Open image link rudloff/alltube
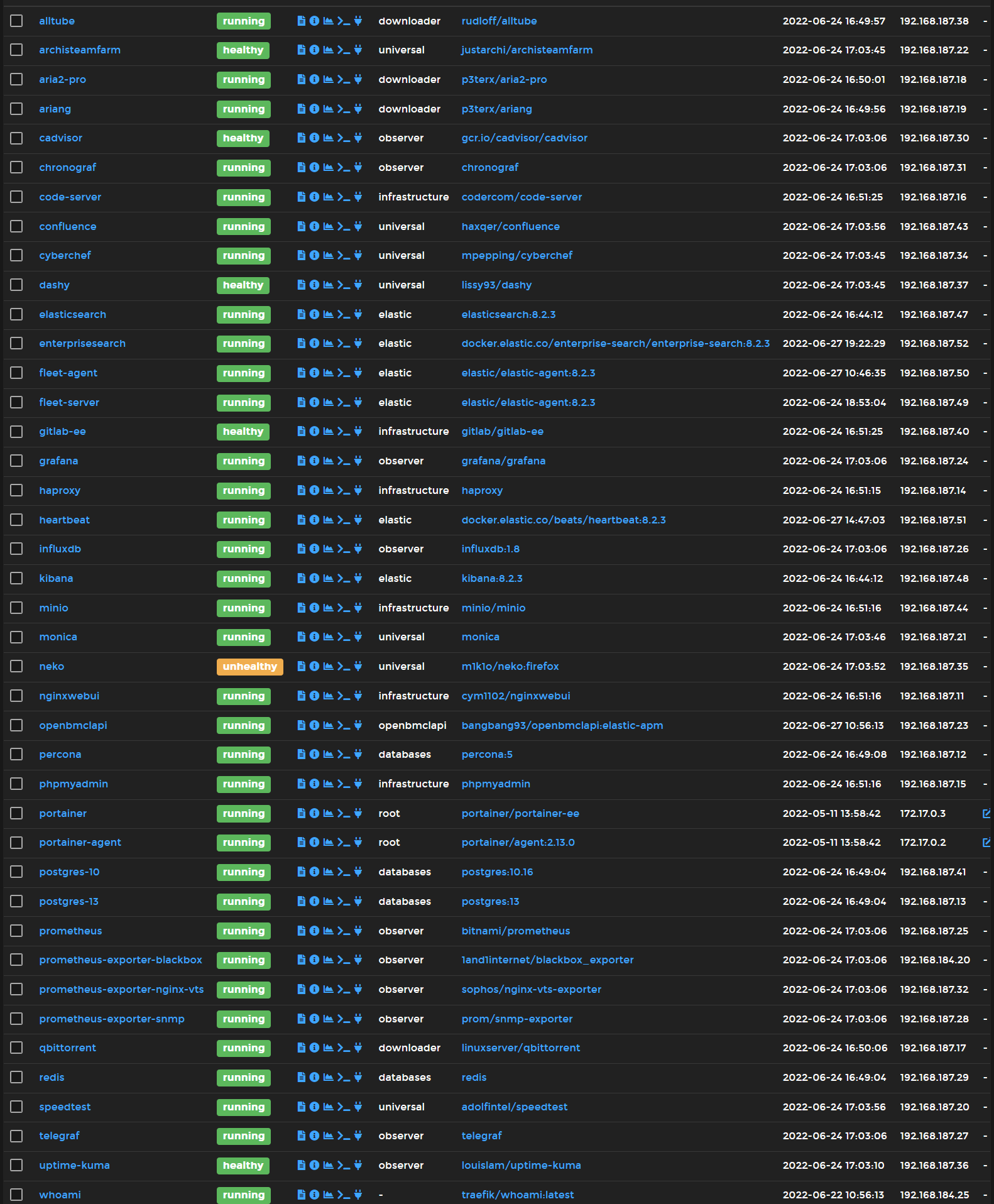The width and height of the screenshot is (994, 1204). click(x=499, y=21)
